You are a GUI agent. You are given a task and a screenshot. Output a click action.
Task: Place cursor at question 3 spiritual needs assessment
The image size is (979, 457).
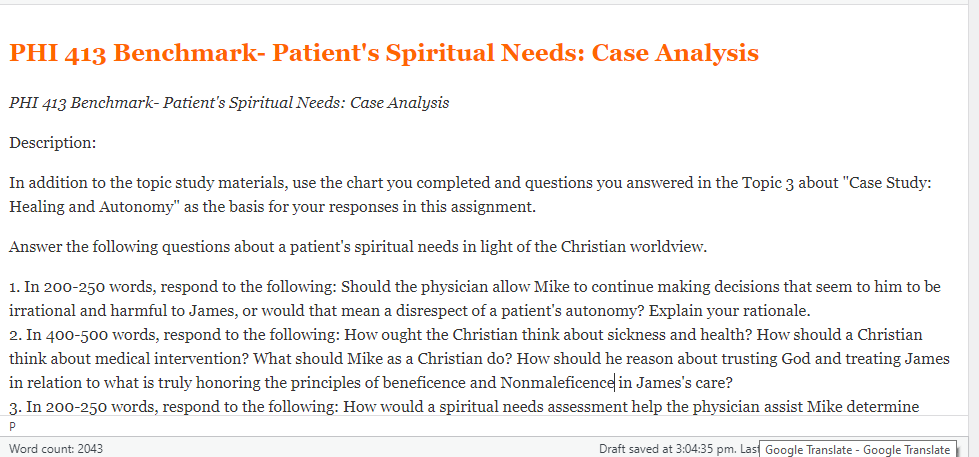(x=463, y=408)
